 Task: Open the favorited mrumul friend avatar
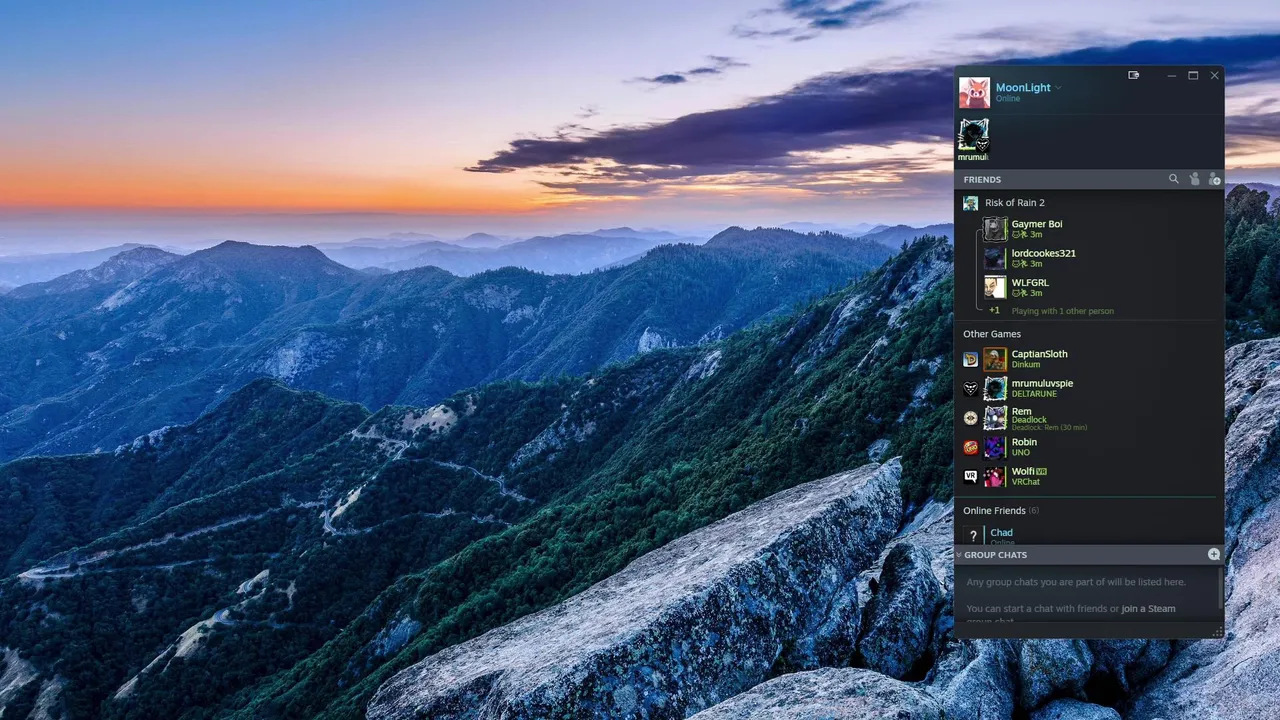click(x=973, y=135)
